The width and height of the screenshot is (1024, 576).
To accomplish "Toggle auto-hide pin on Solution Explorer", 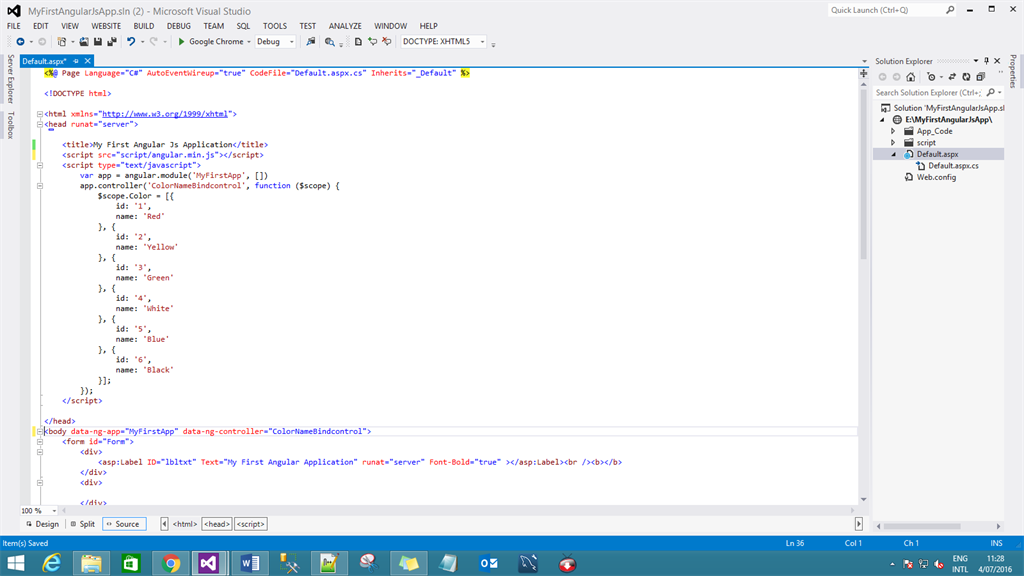I will (986, 61).
